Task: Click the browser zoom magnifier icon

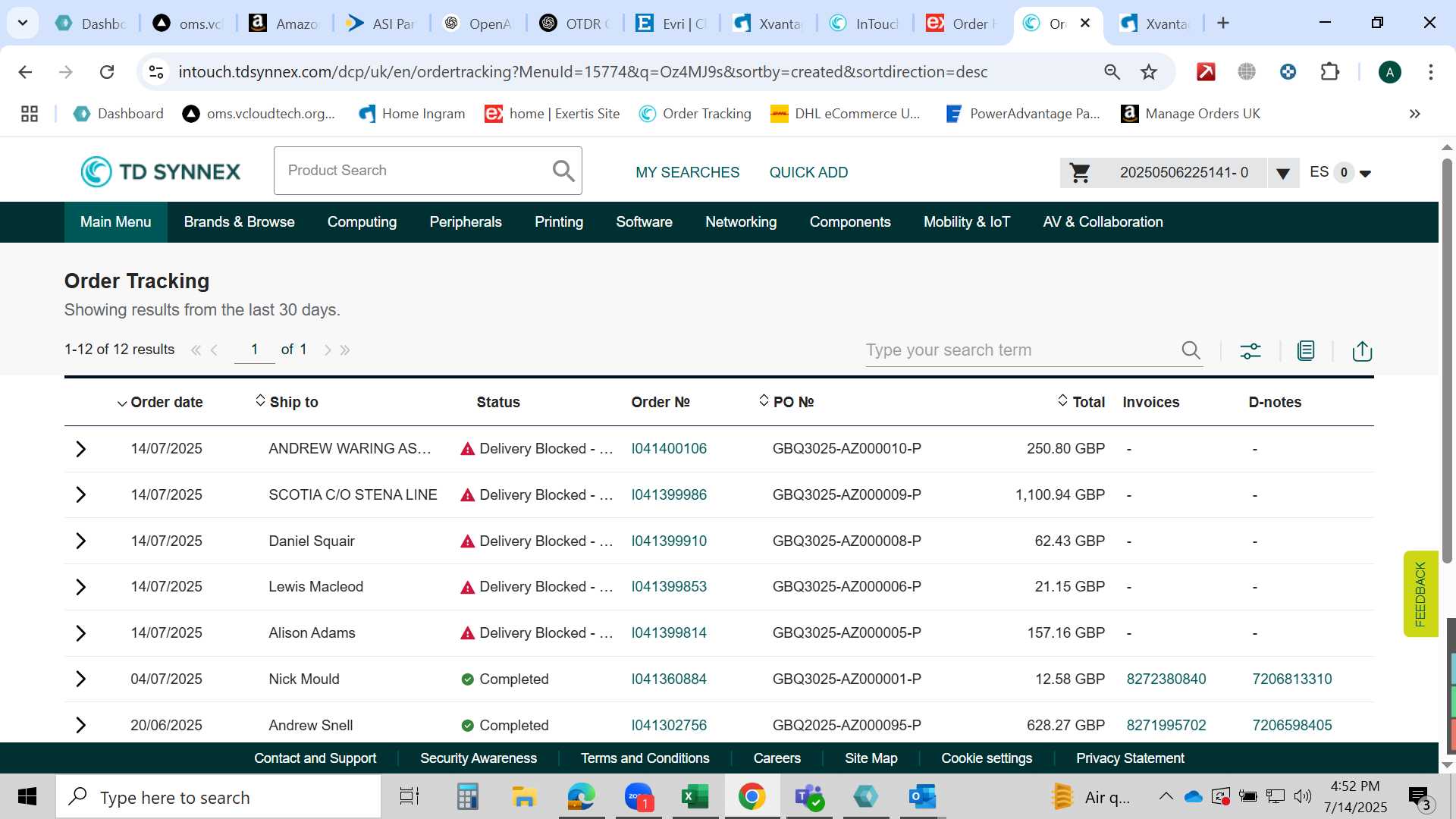Action: coord(1112,72)
